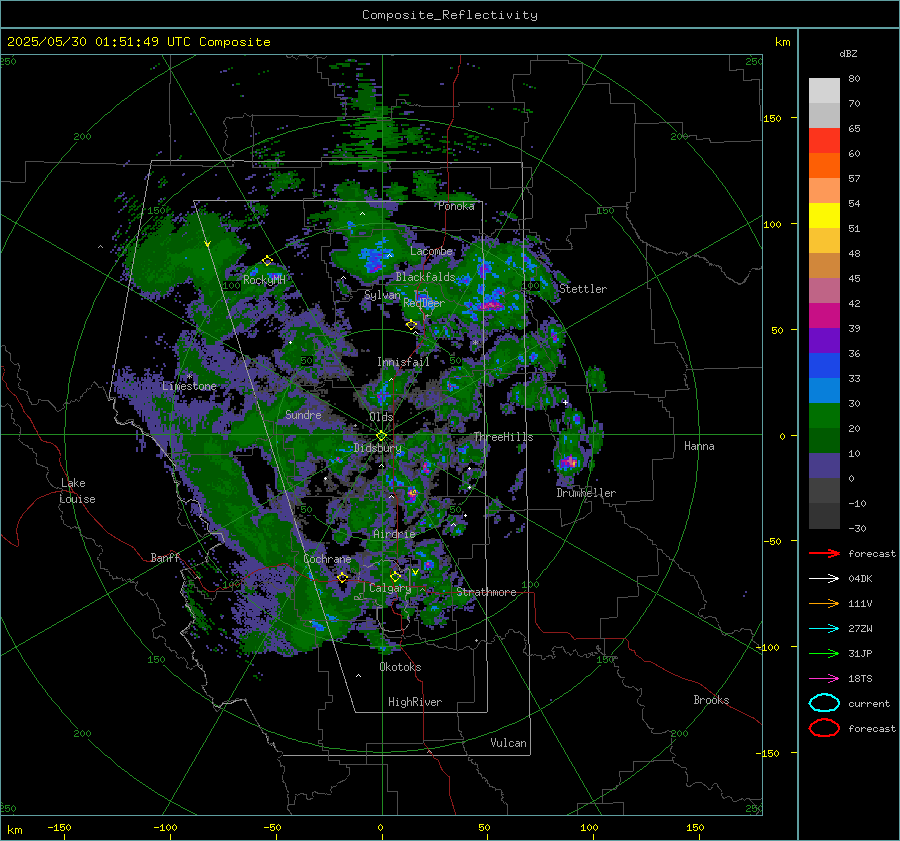Screen dimensions: 900x841
Task: Click the Hanna label on map
Action: point(699,446)
